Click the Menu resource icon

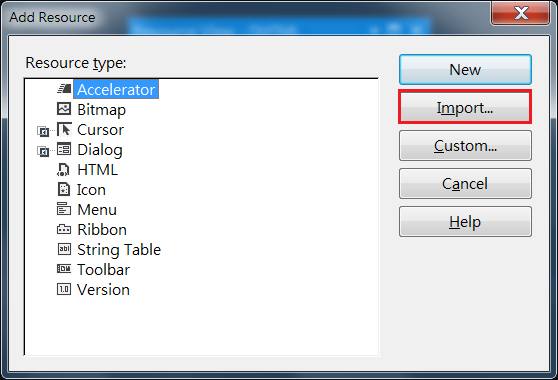coord(64,209)
